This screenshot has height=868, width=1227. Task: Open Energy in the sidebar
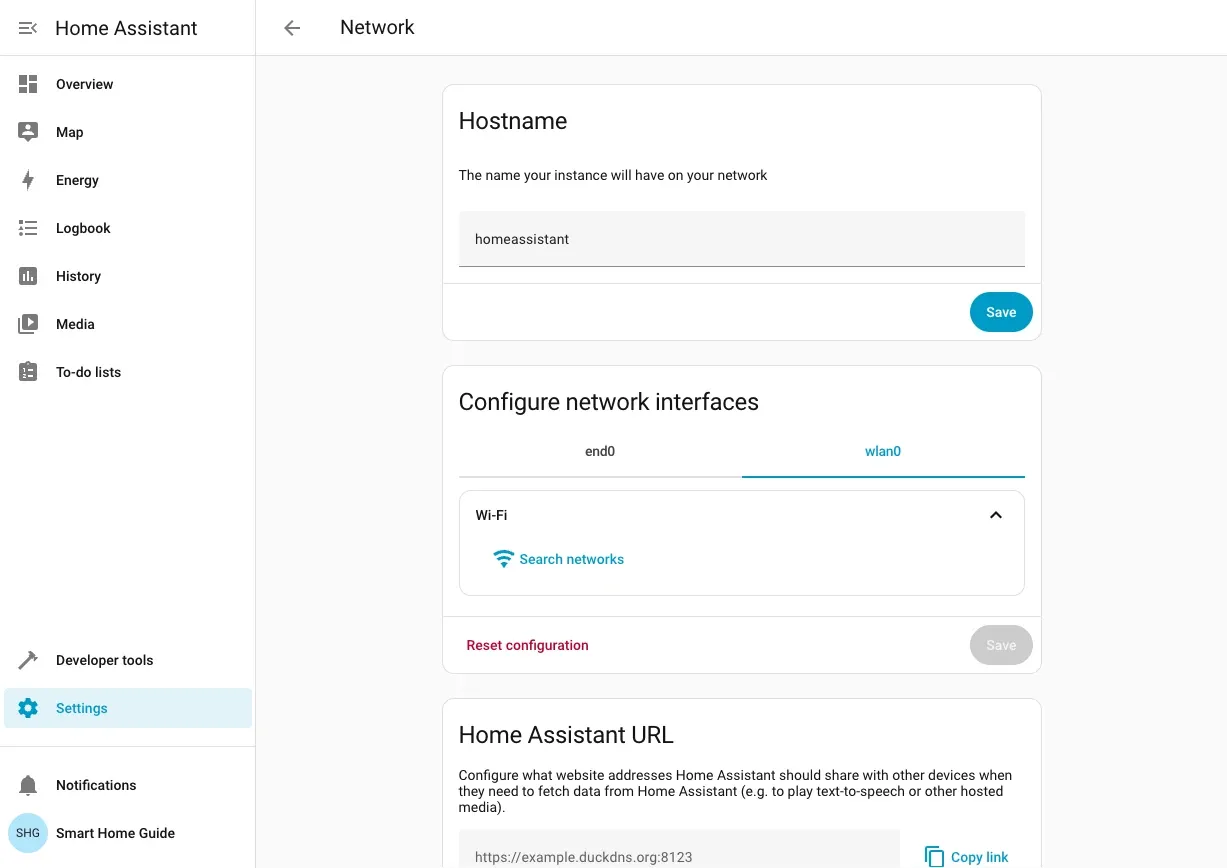pos(128,180)
